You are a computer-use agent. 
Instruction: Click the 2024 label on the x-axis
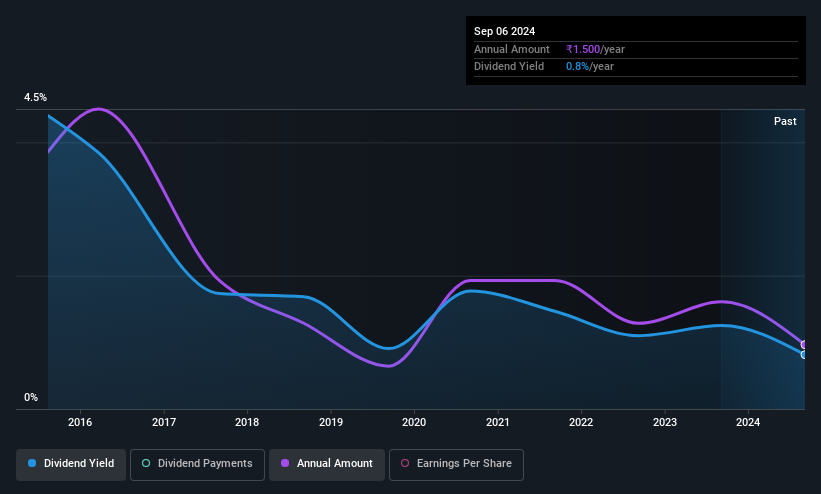[747, 423]
